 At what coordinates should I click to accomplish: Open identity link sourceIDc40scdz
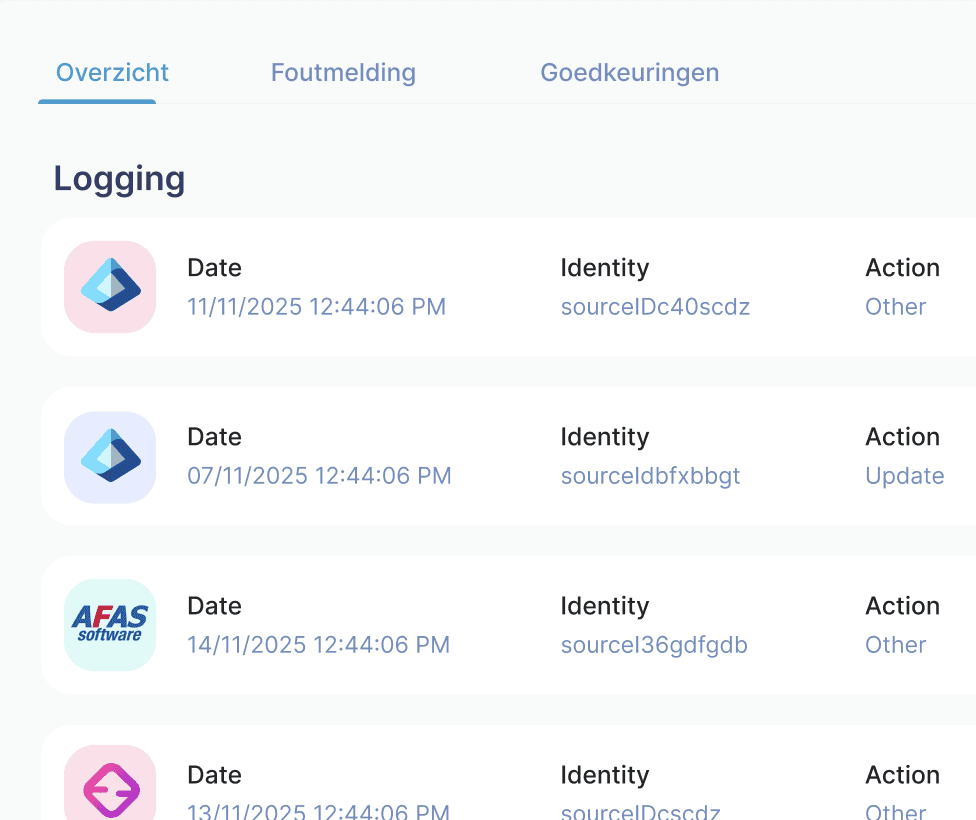point(655,307)
